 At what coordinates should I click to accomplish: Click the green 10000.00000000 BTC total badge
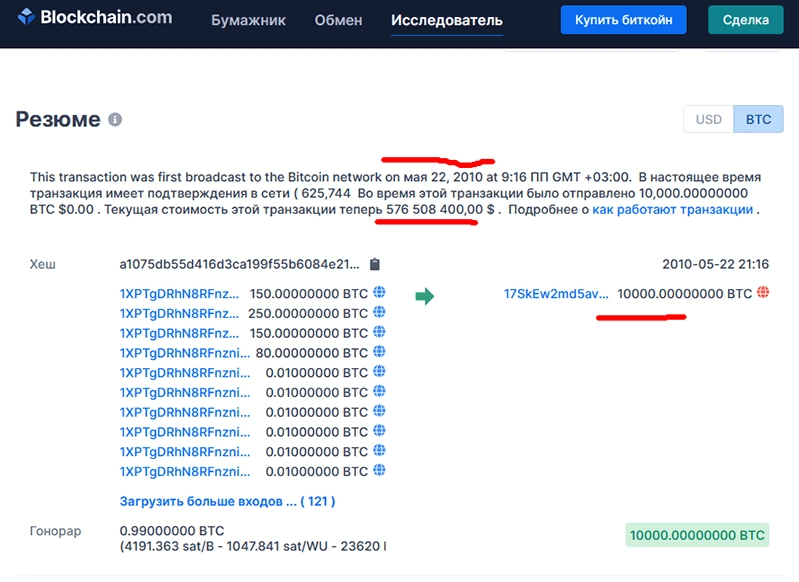coord(697,535)
